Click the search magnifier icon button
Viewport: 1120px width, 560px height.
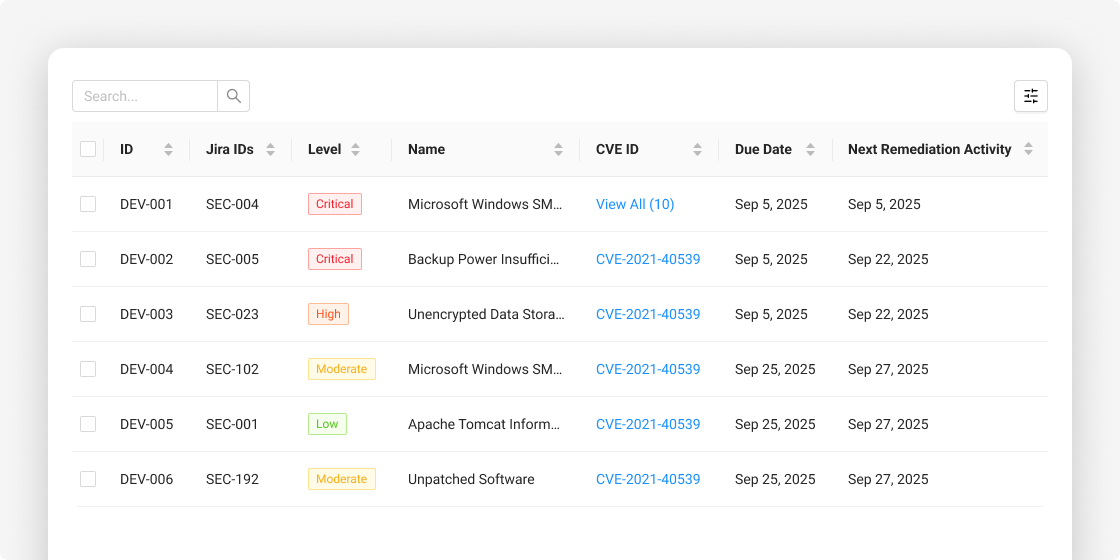[x=234, y=96]
